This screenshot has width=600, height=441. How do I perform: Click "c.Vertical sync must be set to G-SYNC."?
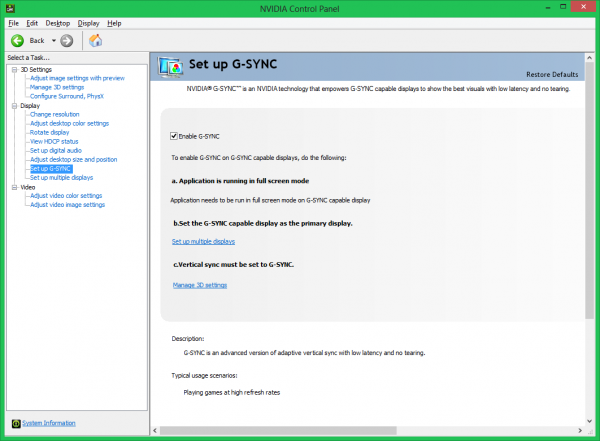tap(234, 265)
